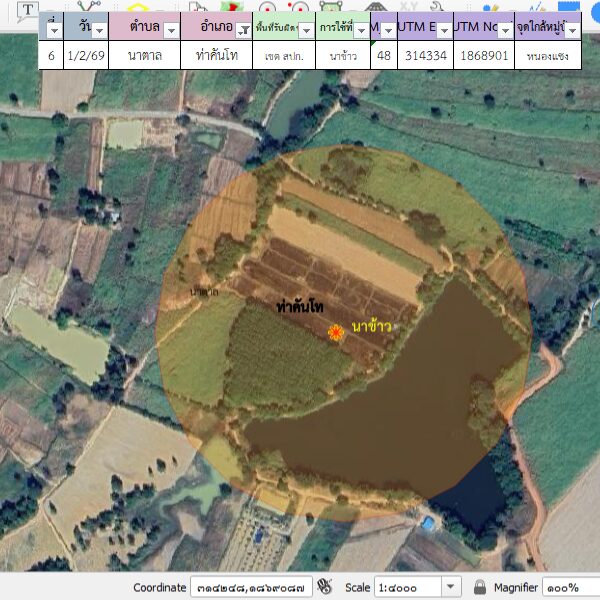This screenshot has width=600, height=600.
Task: Click the toggle extents icon beside Coordinate
Action: 322,587
